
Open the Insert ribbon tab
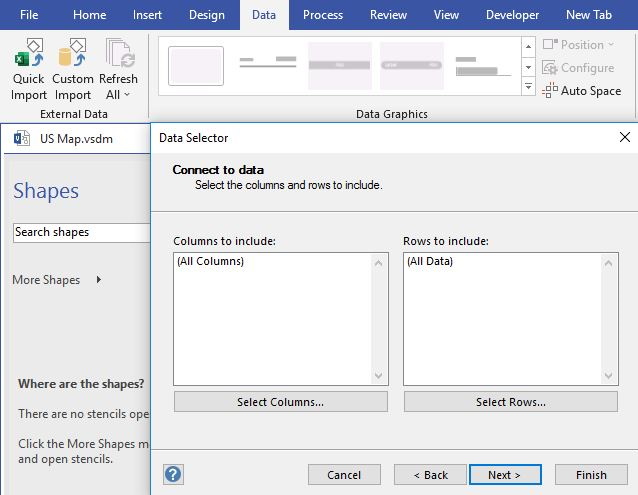click(x=149, y=15)
